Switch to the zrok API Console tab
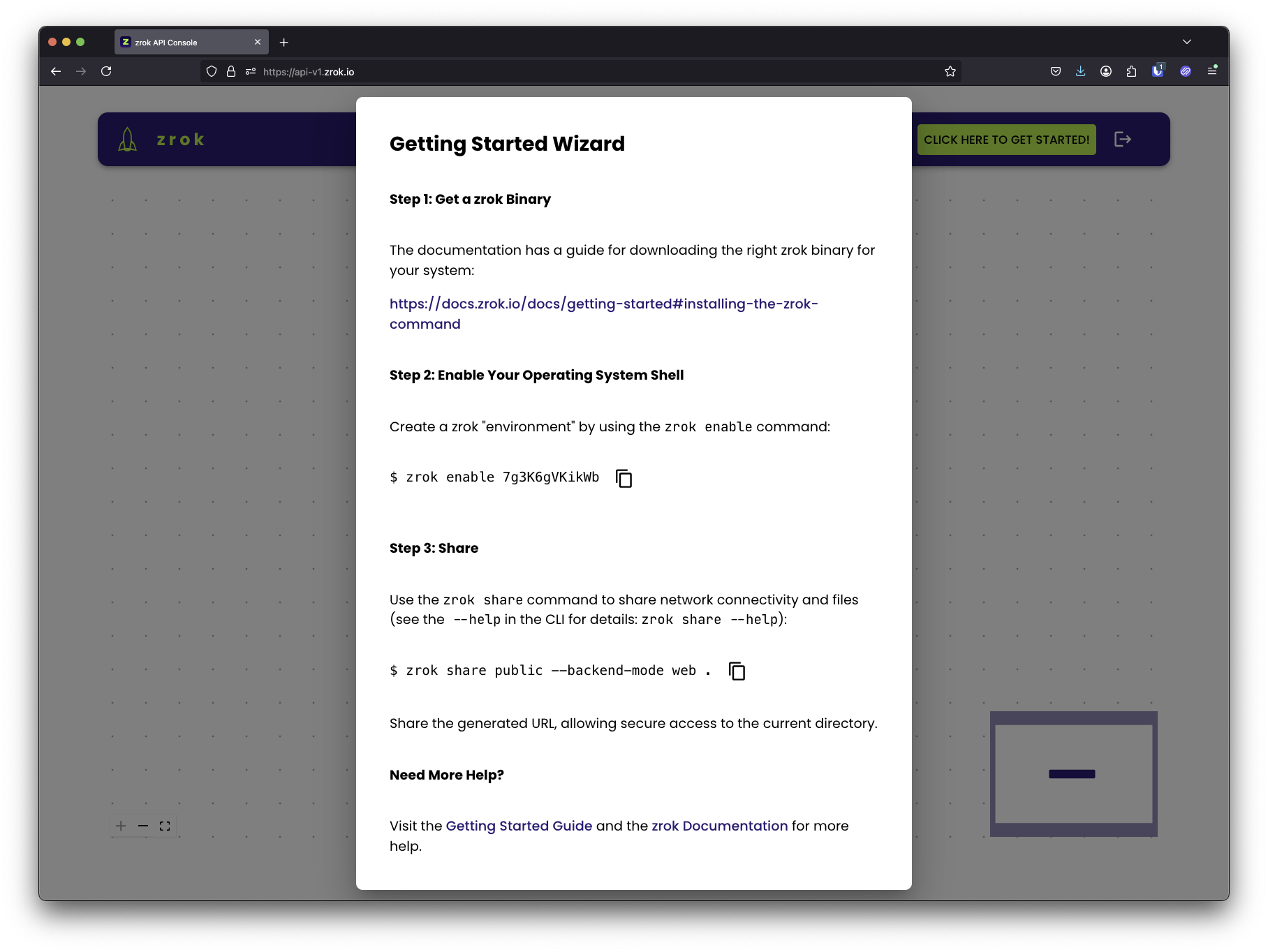Image resolution: width=1268 pixels, height=952 pixels. tap(183, 42)
